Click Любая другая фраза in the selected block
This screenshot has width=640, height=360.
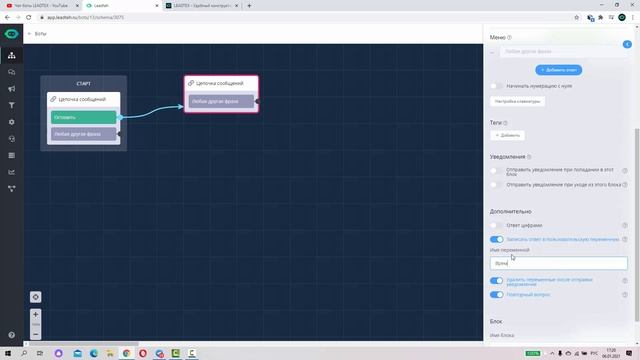pos(221,101)
